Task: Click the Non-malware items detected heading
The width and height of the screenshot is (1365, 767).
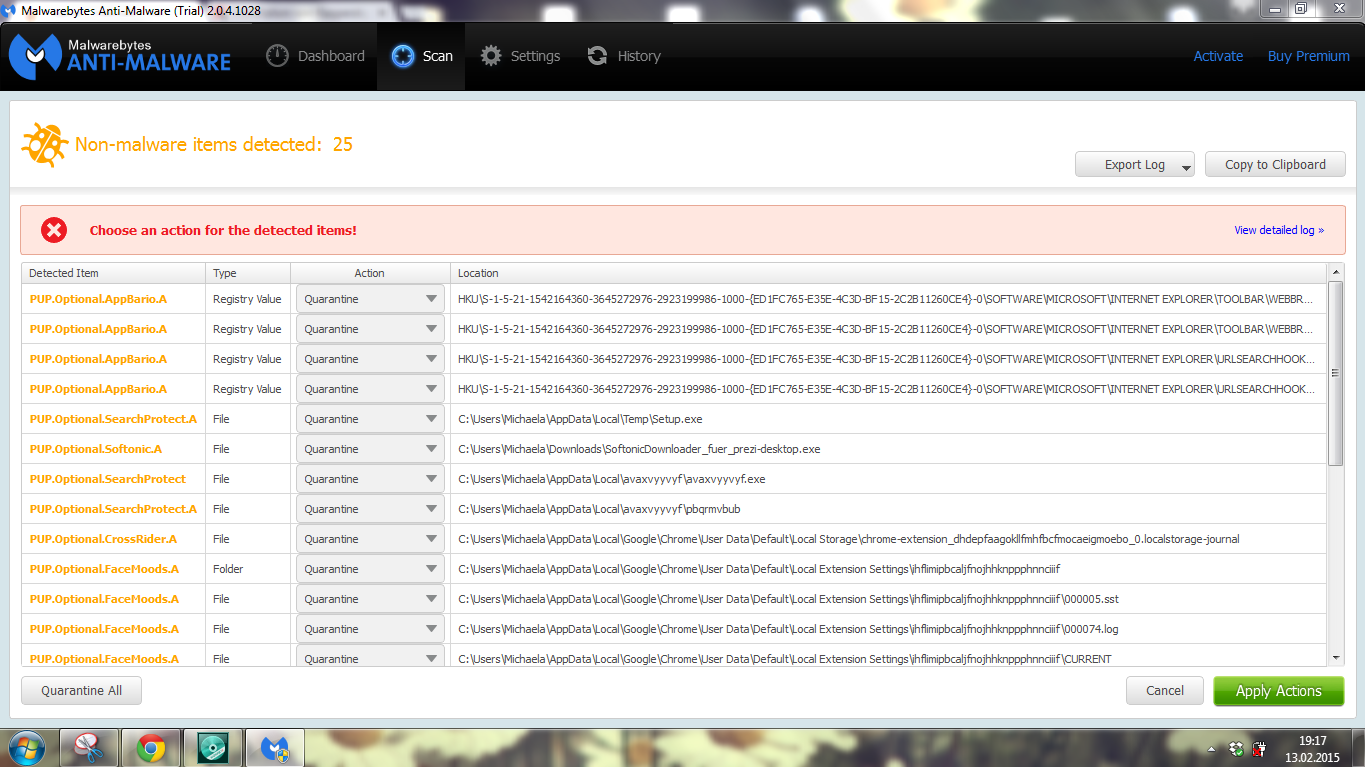Action: tap(214, 144)
